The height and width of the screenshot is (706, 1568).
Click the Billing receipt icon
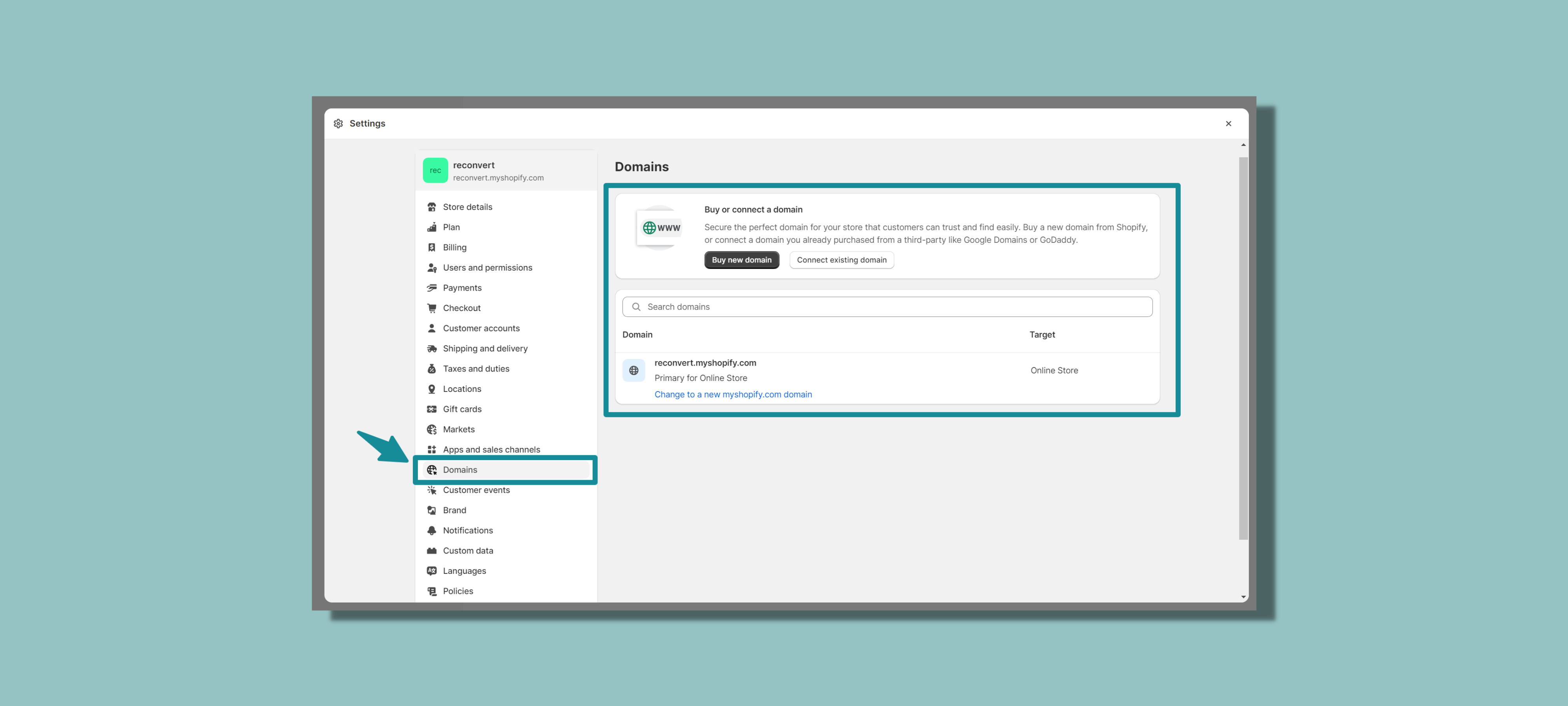[432, 247]
